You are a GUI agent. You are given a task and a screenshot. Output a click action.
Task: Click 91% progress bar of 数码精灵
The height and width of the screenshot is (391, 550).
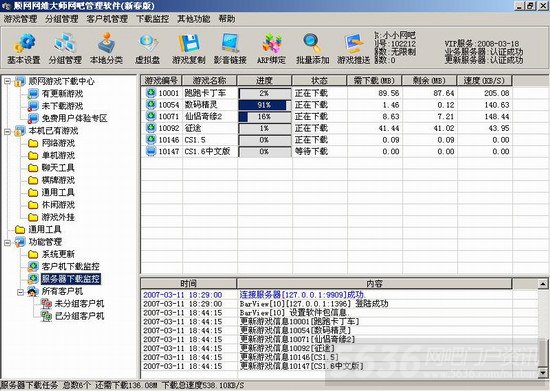click(264, 105)
